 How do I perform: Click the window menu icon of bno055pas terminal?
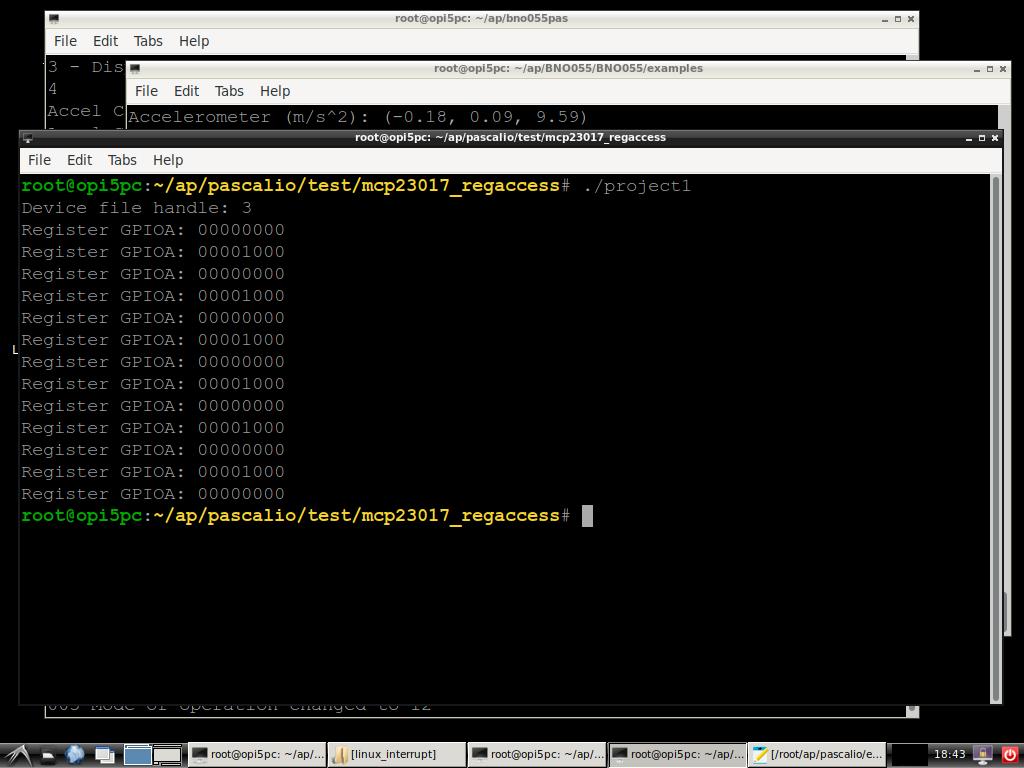(x=54, y=19)
